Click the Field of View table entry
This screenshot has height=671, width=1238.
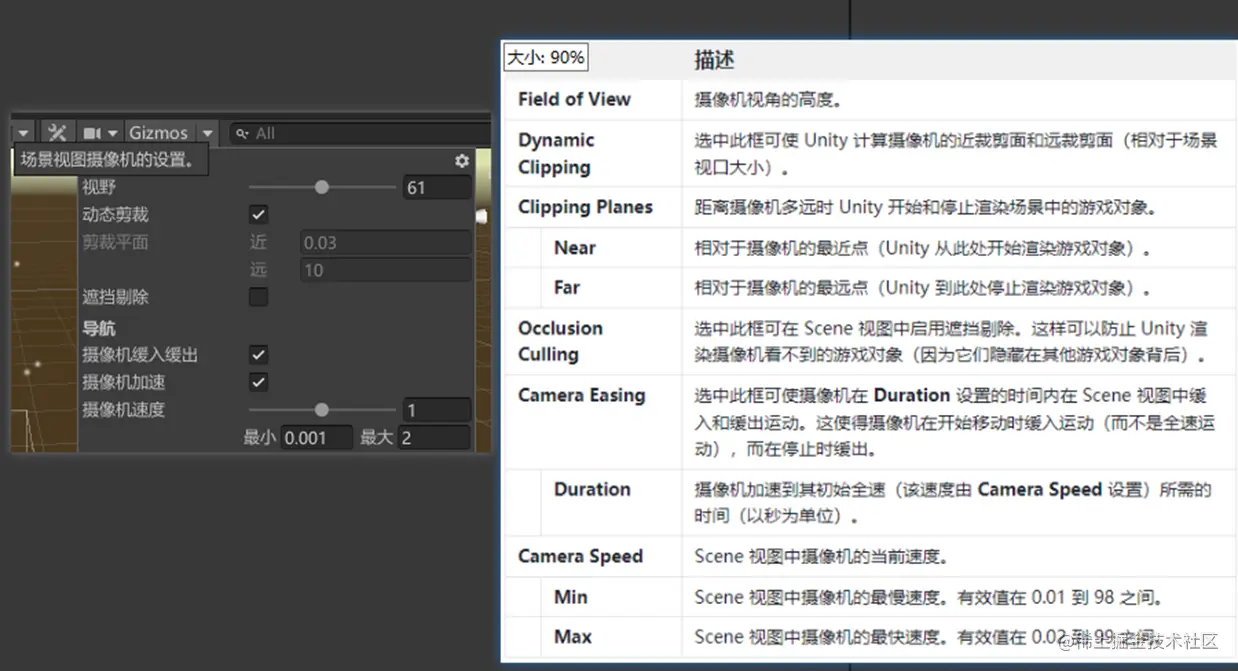pos(574,99)
